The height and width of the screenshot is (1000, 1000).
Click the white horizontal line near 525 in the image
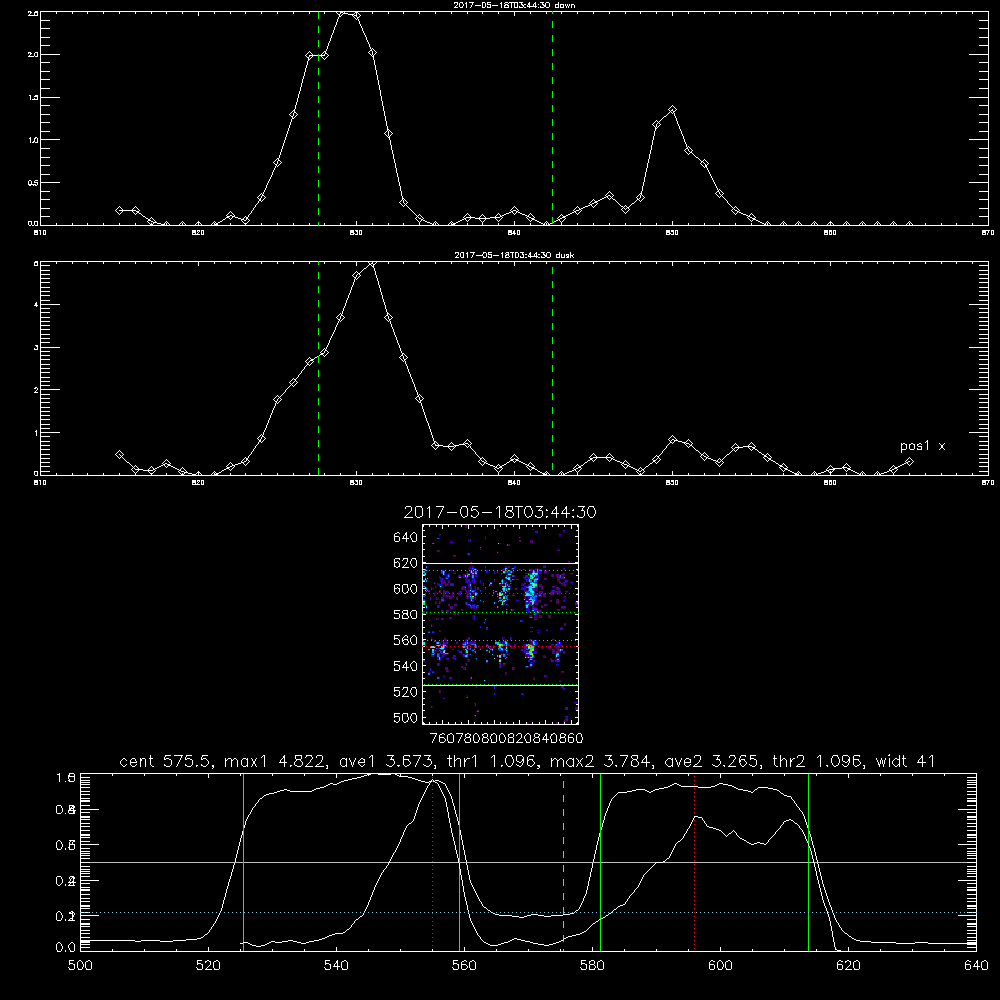click(500, 685)
